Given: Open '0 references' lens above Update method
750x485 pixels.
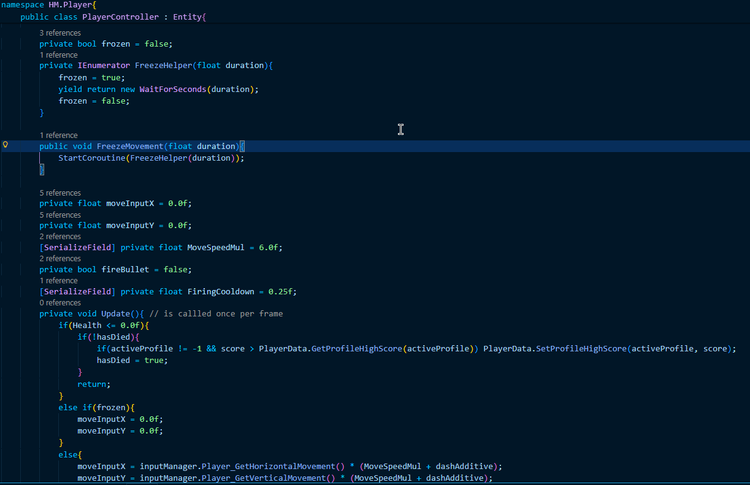Looking at the screenshot, I should (60, 303).
